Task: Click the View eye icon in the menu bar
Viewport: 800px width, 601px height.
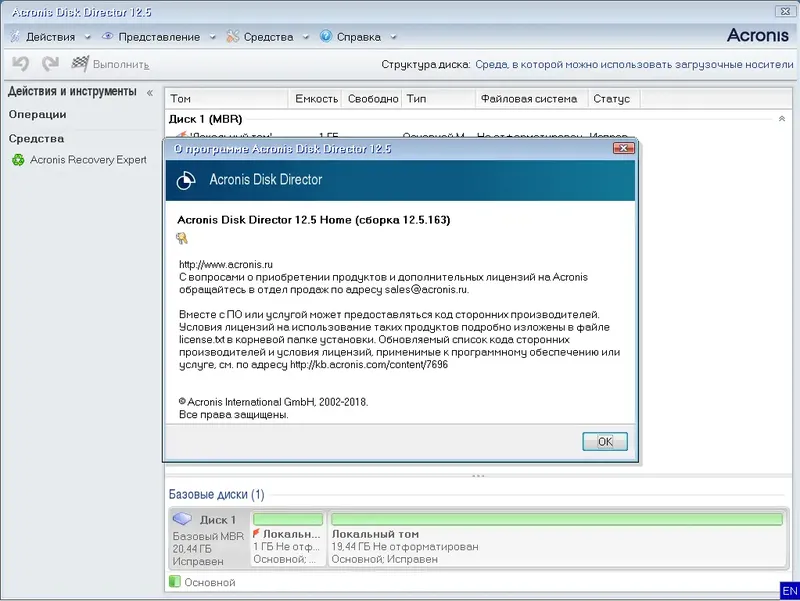Action: 107,36
